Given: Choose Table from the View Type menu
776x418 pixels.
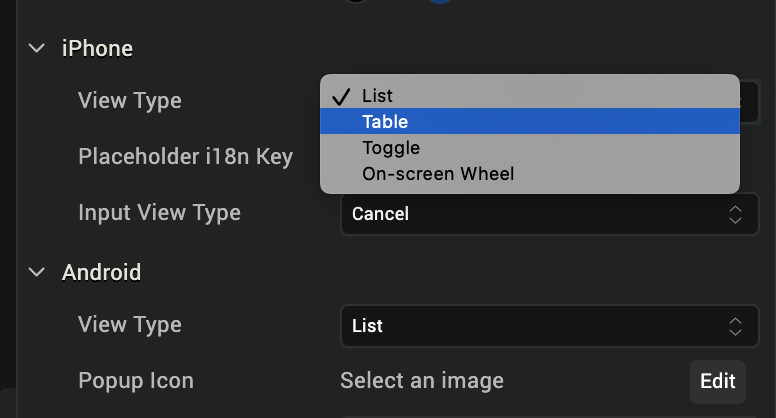Looking at the screenshot, I should pos(385,122).
